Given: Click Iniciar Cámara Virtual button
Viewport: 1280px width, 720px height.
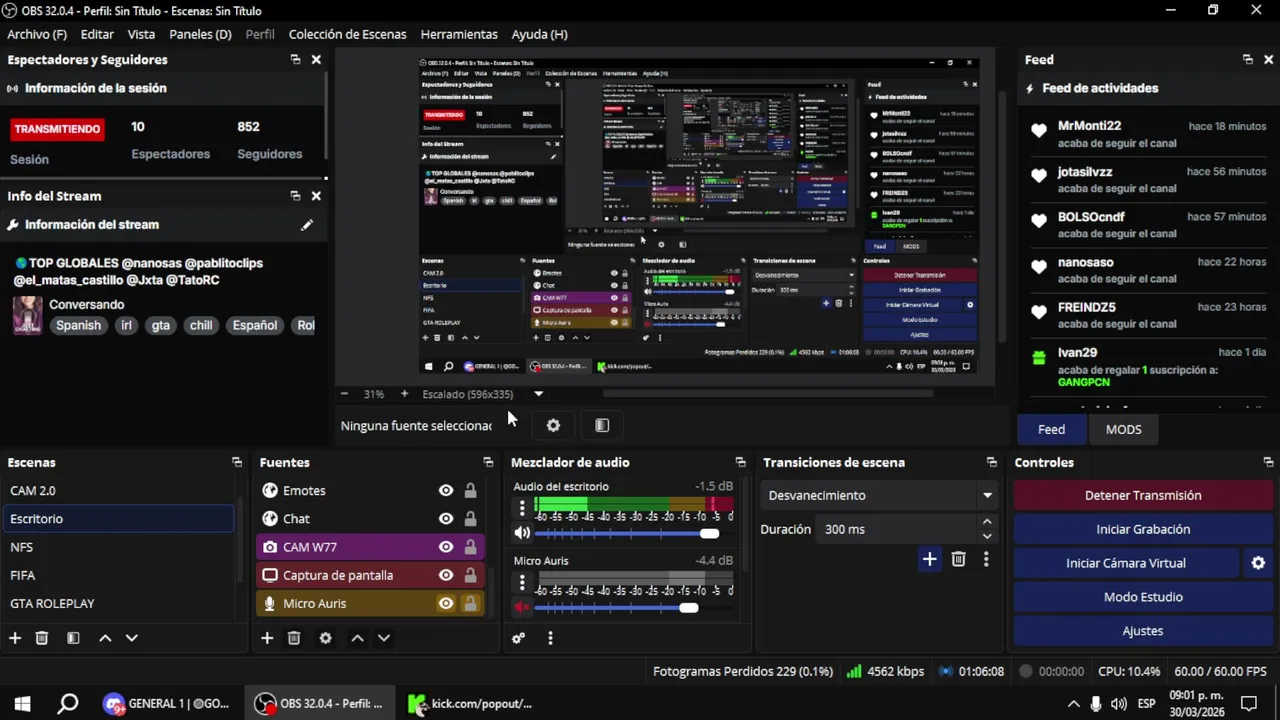Looking at the screenshot, I should (1126, 563).
